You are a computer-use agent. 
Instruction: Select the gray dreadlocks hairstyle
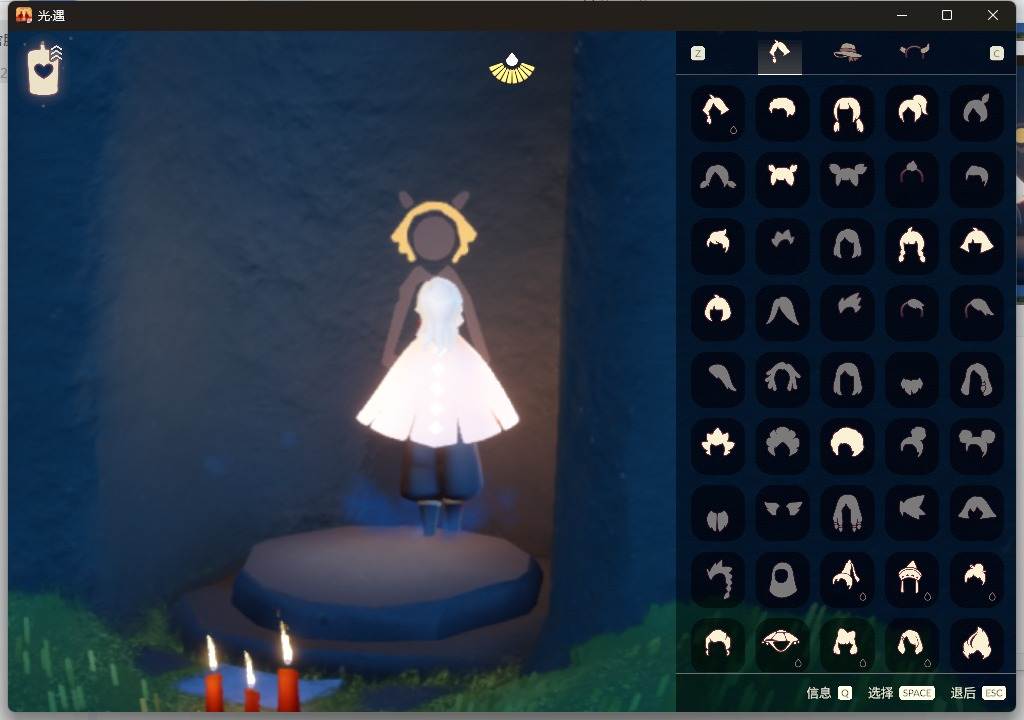point(782,379)
